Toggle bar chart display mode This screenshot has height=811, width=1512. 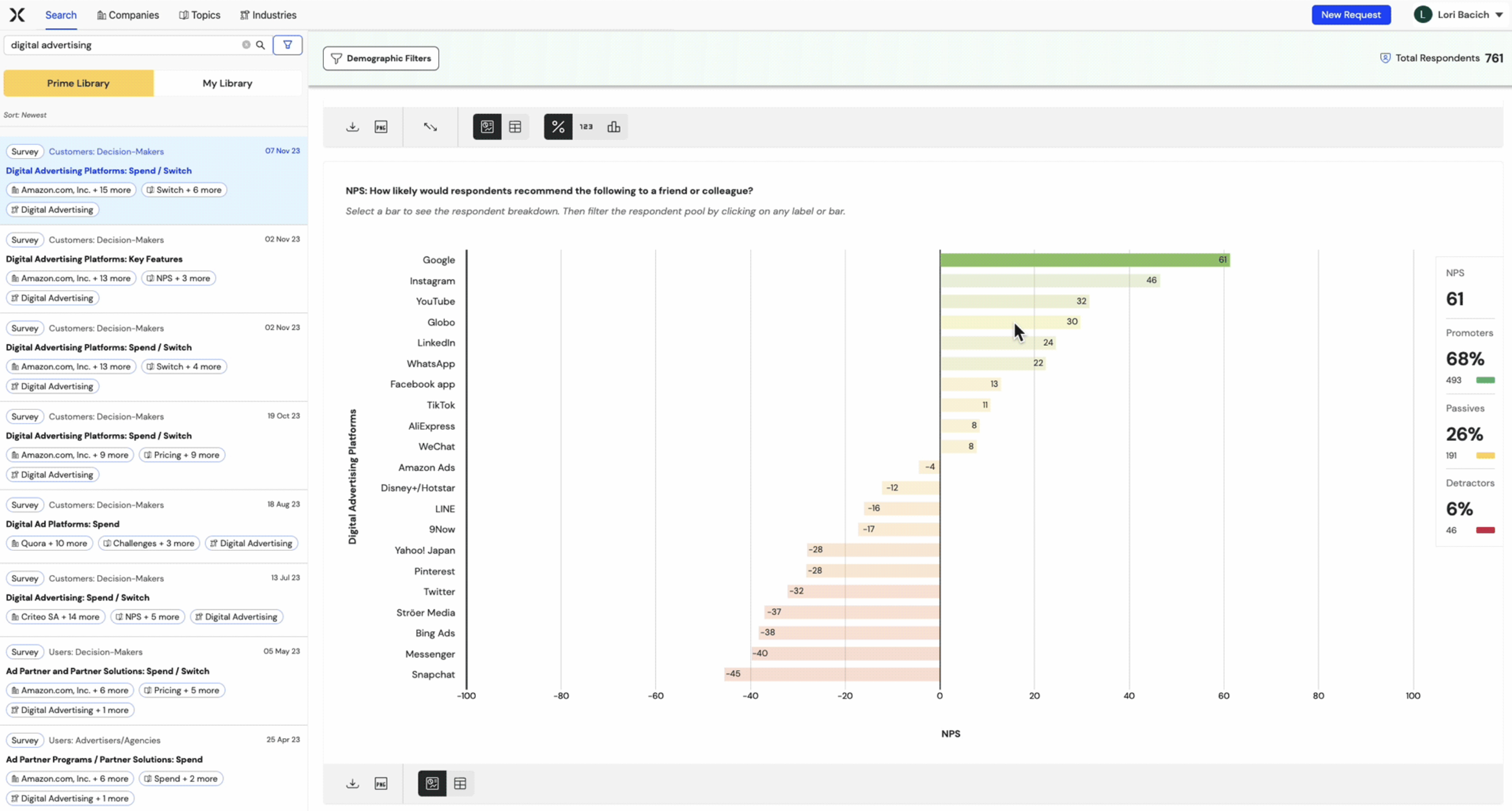613,127
